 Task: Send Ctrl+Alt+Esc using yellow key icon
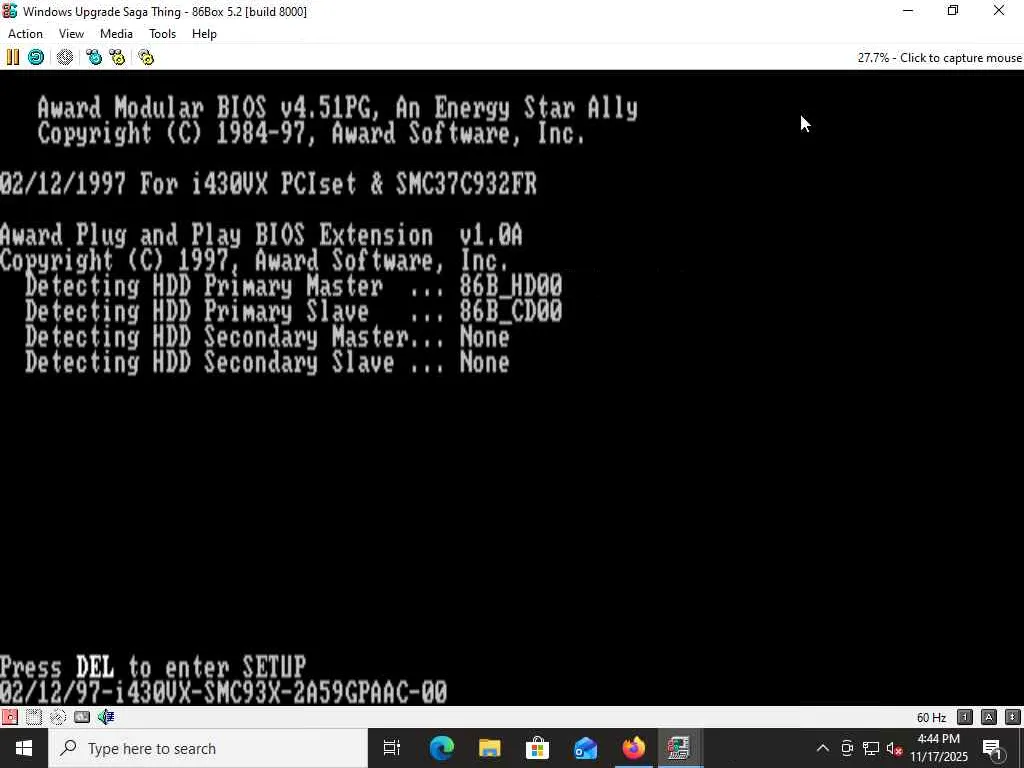118,57
